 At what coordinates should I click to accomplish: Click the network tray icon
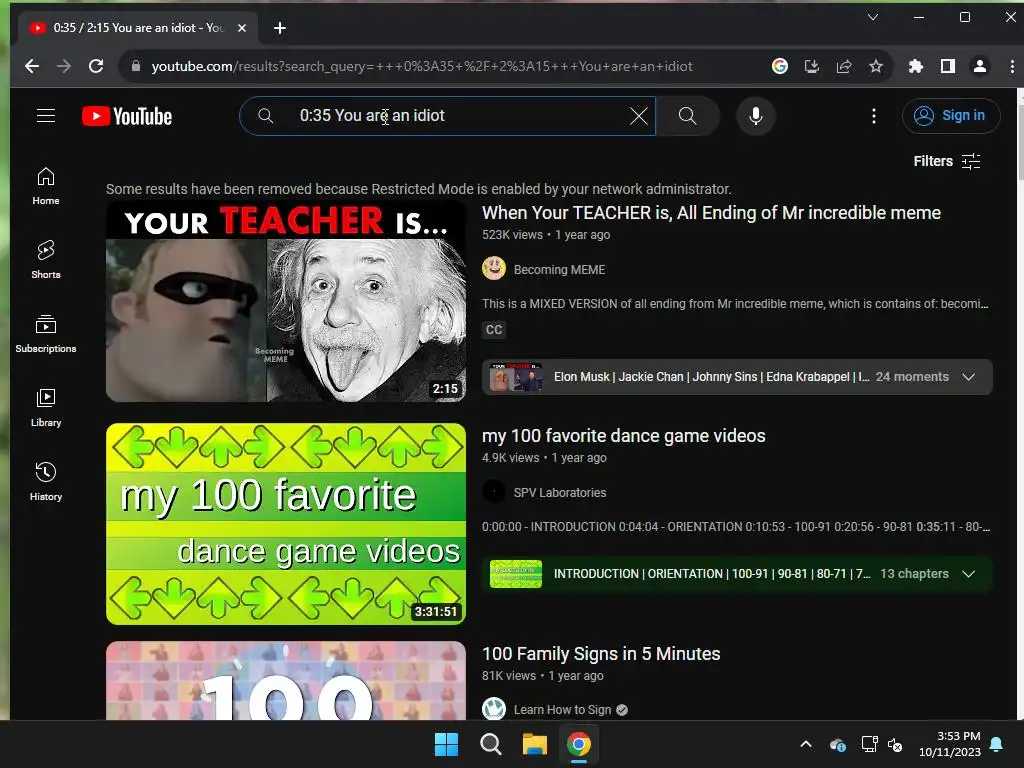pos(869,744)
